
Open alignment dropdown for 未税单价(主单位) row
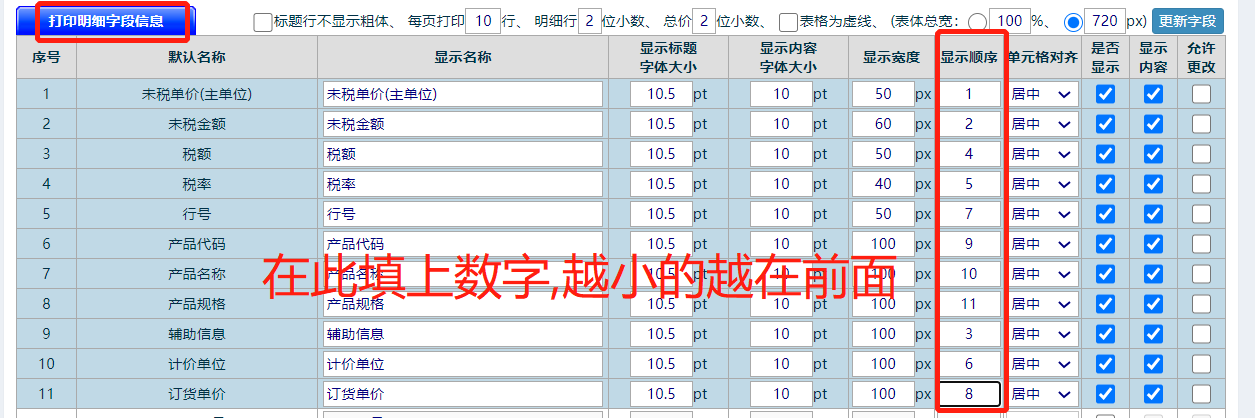[x=1042, y=95]
